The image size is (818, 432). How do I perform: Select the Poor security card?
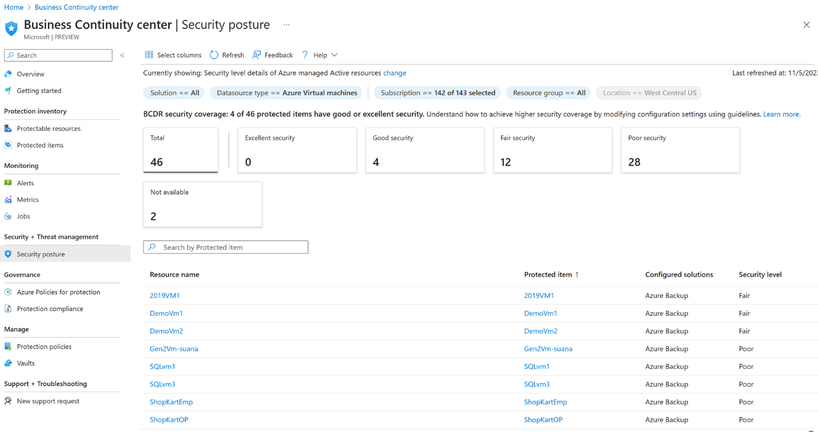tap(680, 150)
